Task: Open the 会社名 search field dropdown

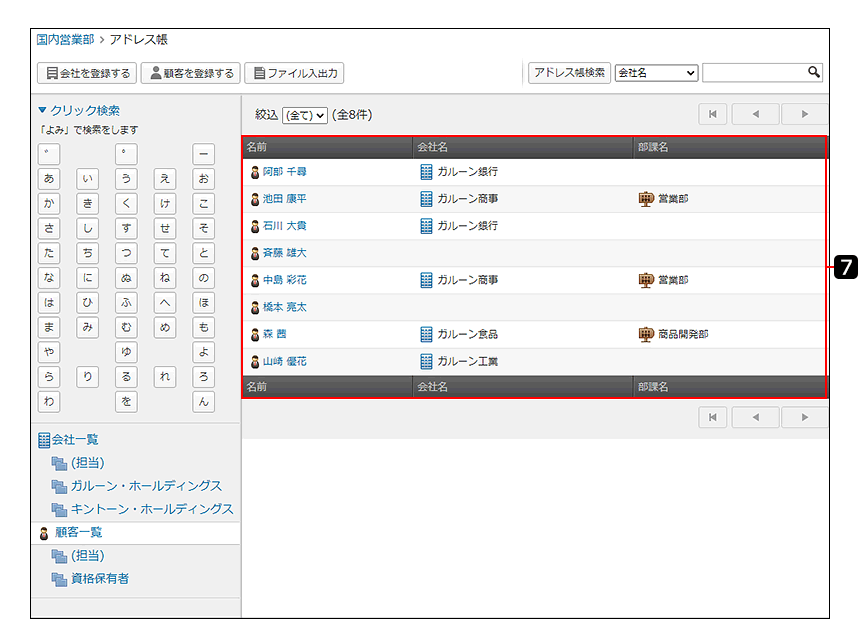Action: 656,73
